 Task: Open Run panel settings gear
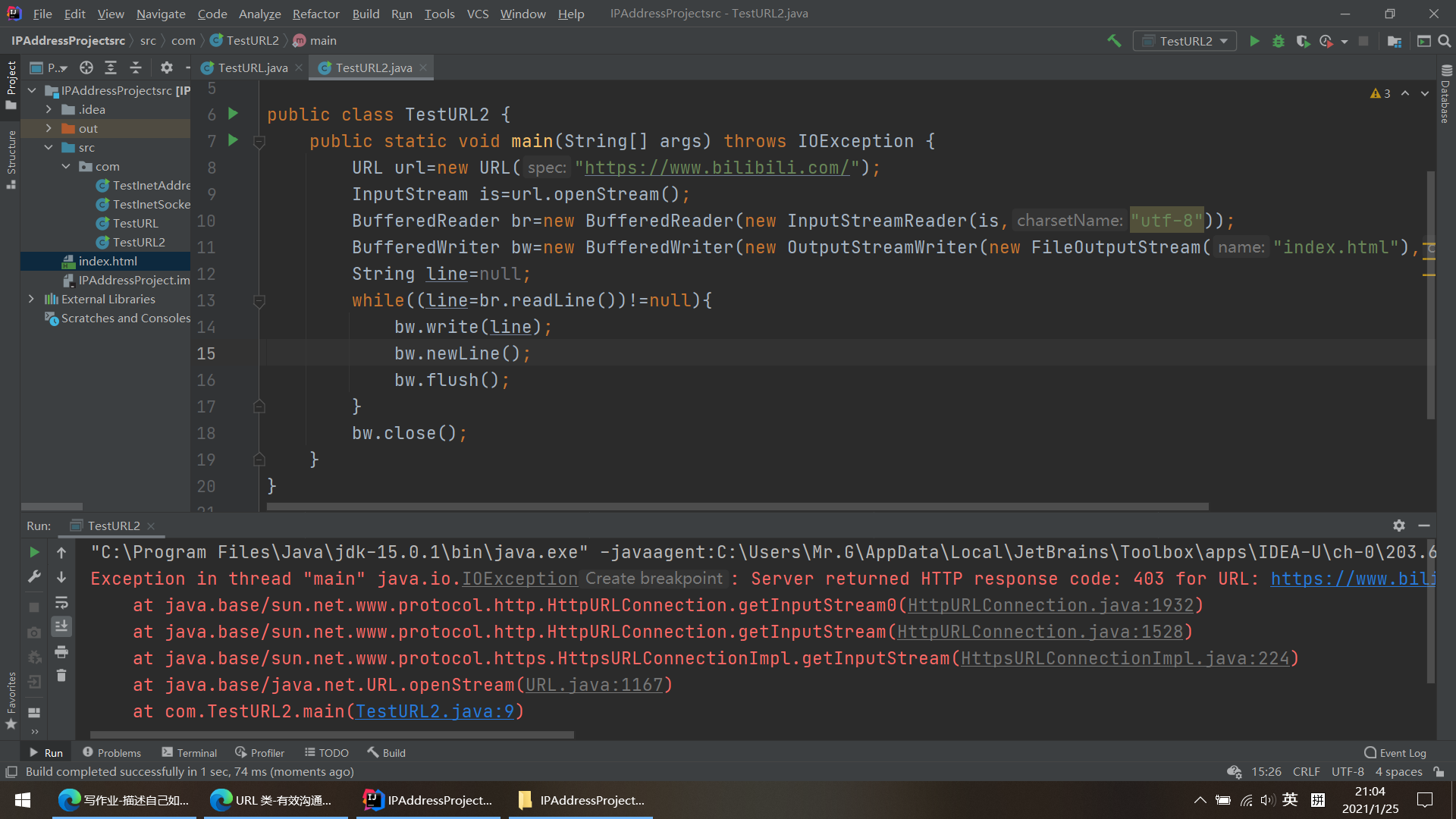tap(1399, 526)
